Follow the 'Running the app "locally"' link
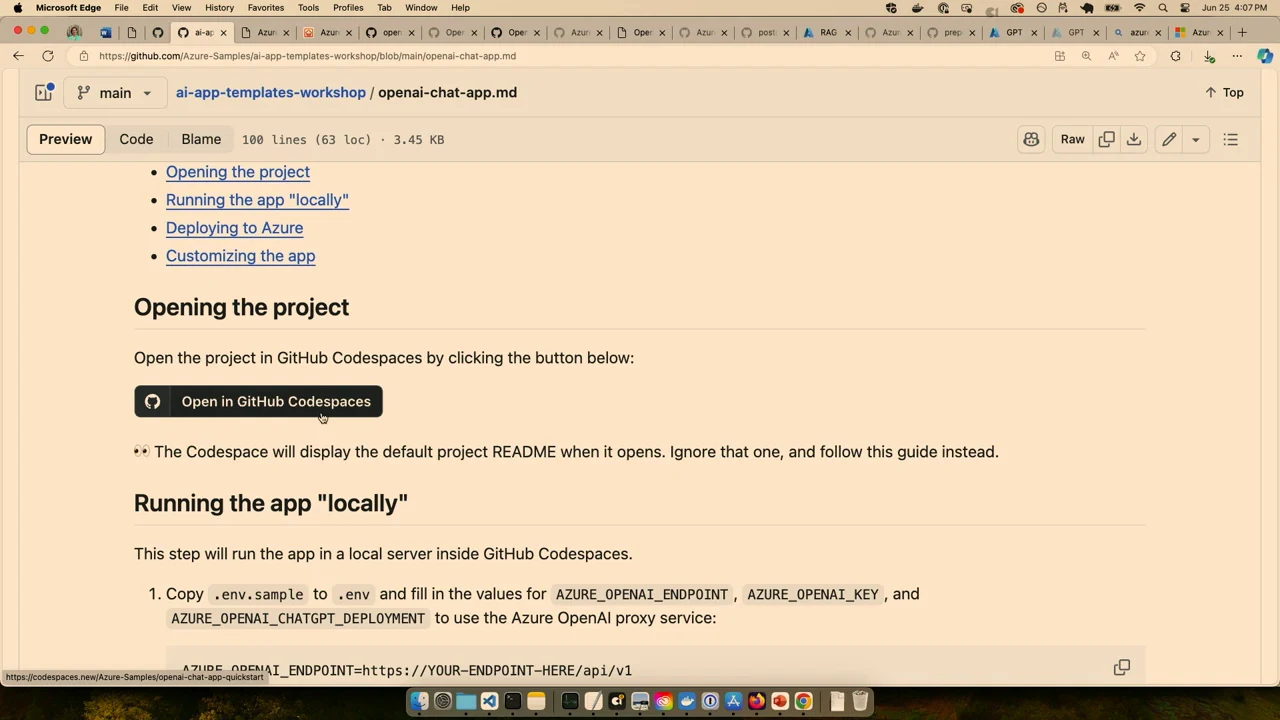The height and width of the screenshot is (720, 1280). tap(257, 200)
